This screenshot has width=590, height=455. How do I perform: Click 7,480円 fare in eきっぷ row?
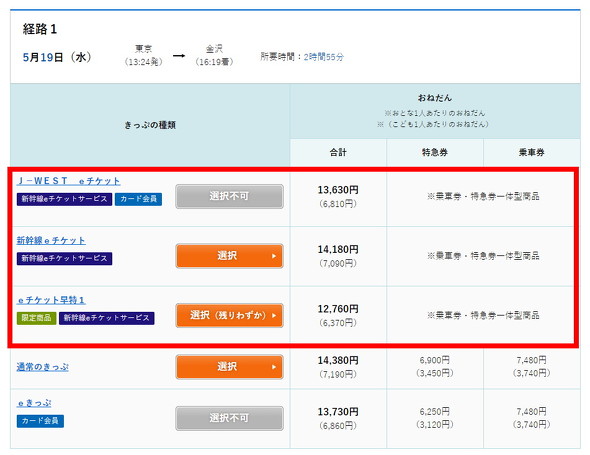531,412
